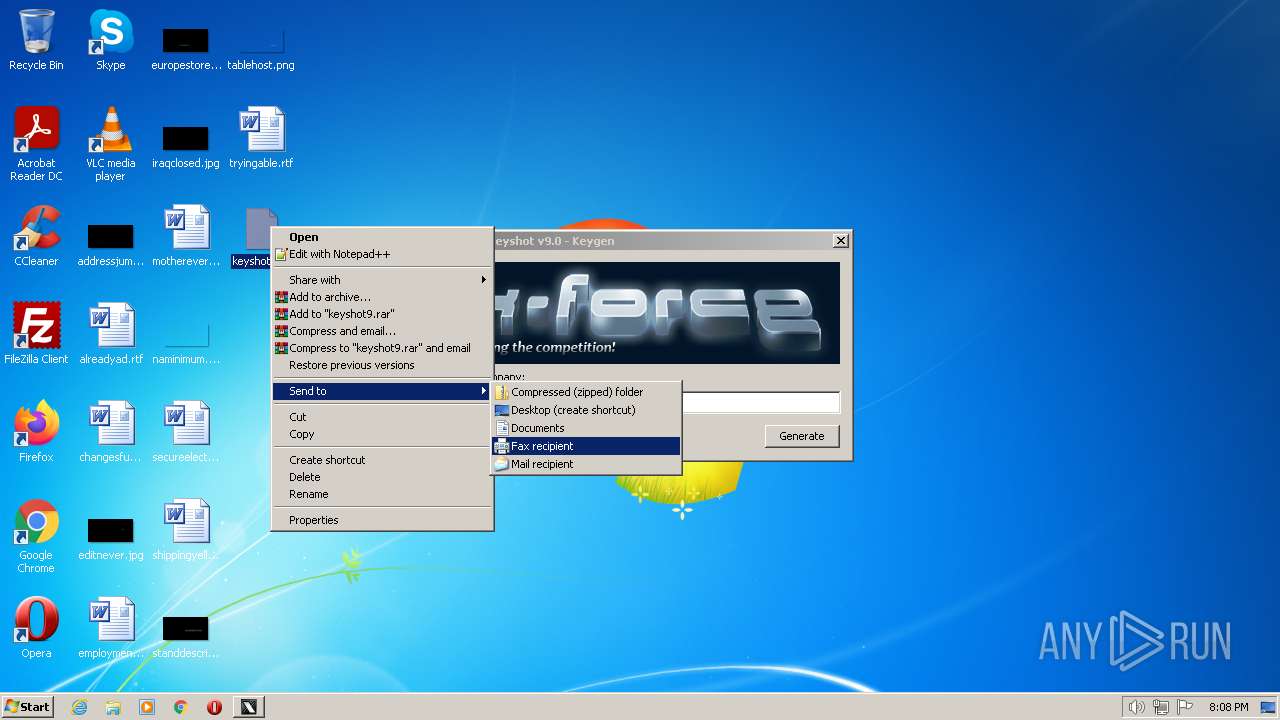Select the shippingyell... document icon
This screenshot has width=1280, height=720.
[186, 530]
